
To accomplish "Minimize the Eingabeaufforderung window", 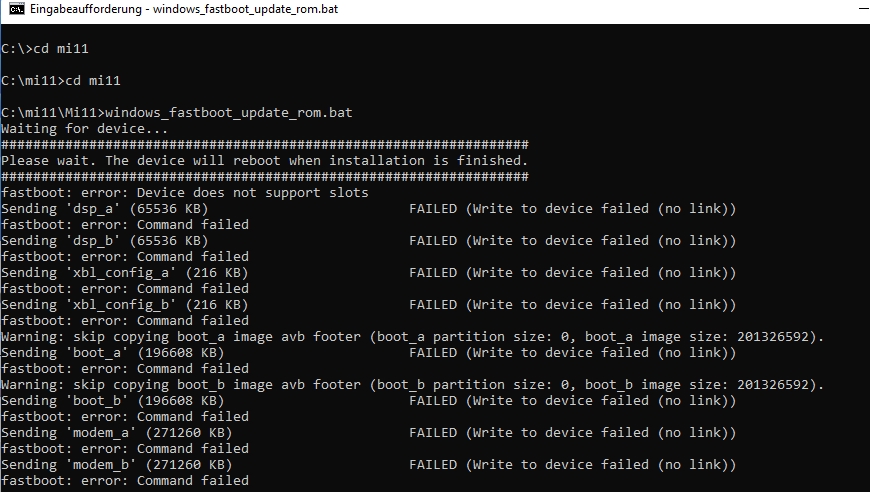I will pyautogui.click(x=864, y=9).
